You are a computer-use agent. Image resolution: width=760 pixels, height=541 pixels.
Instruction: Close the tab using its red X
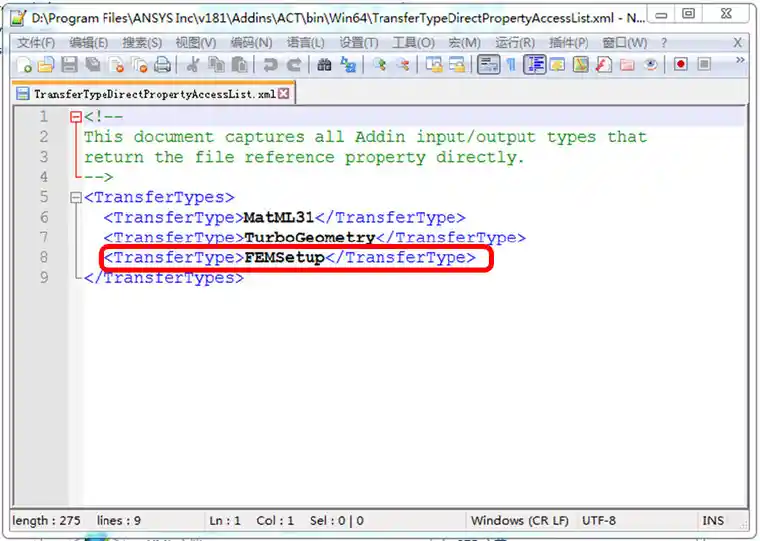[x=284, y=94]
